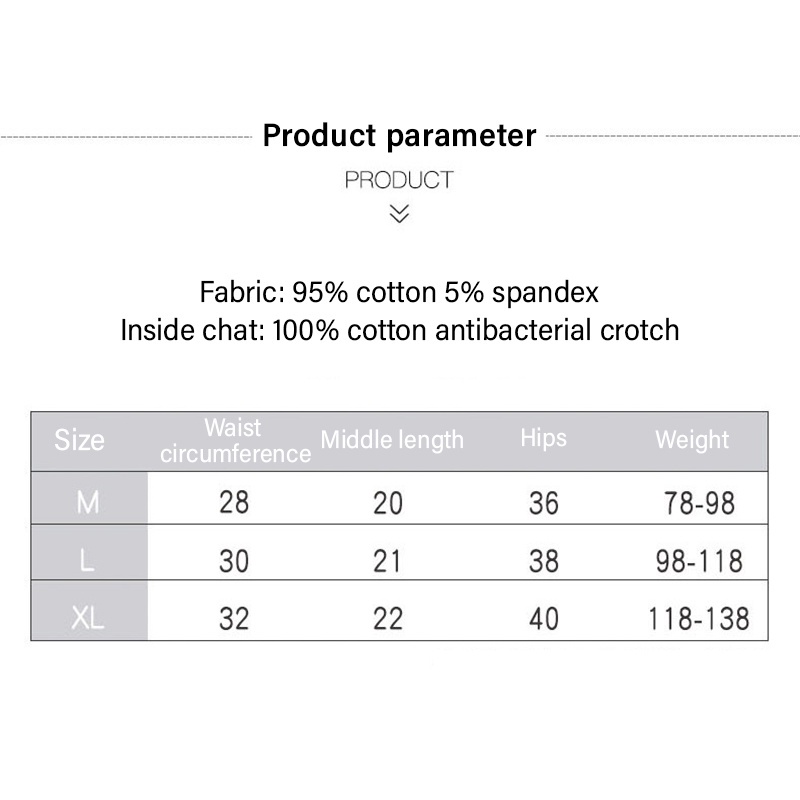Click the PRODUCT subtitle text
This screenshot has height=800, width=800.
(x=399, y=180)
